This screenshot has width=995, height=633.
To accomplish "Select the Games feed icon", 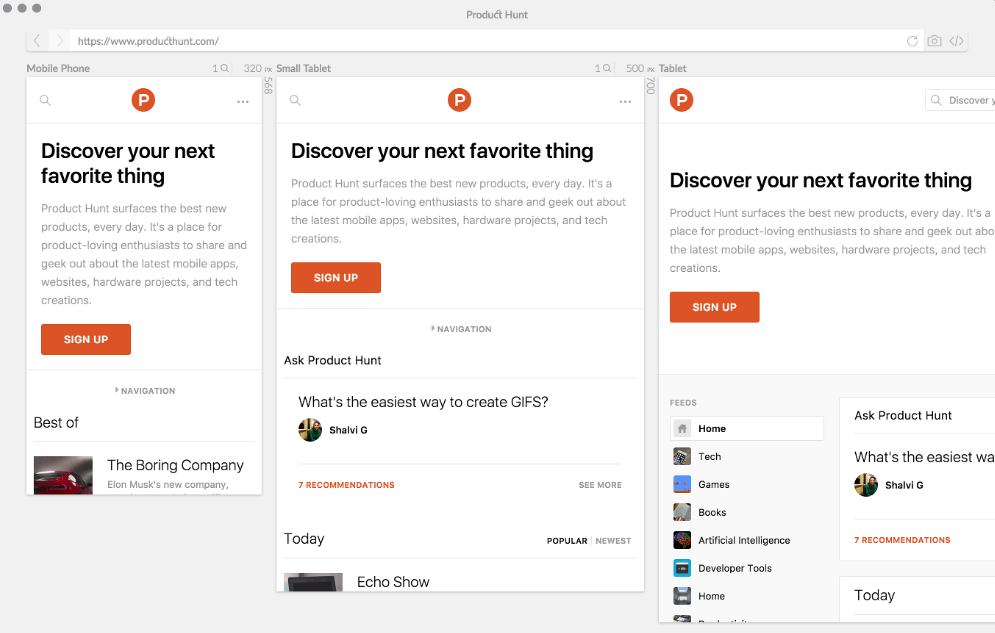I will click(x=682, y=484).
